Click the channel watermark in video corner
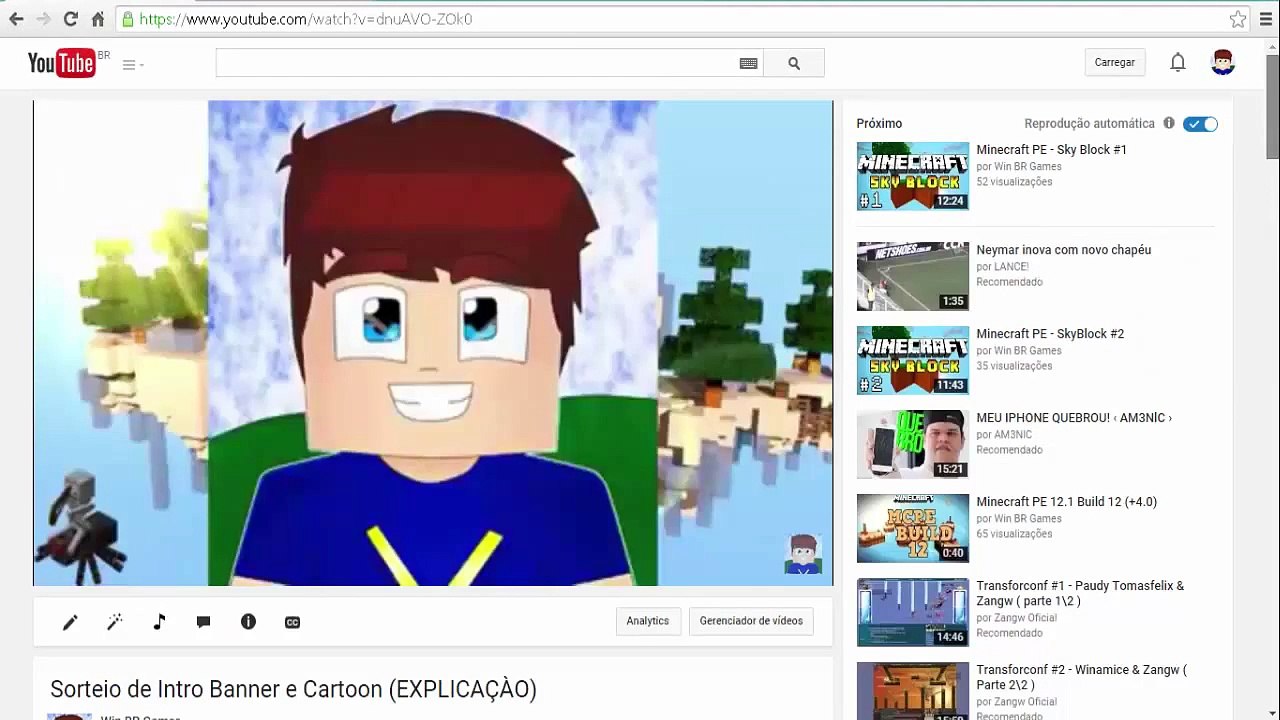The height and width of the screenshot is (720, 1280). (803, 554)
